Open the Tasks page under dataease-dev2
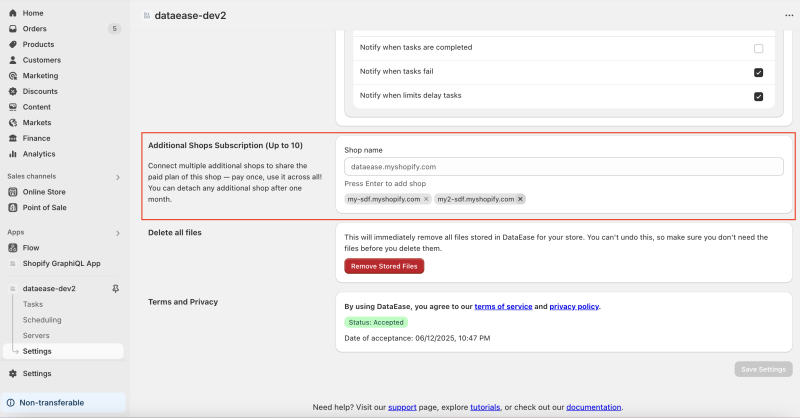 point(33,304)
